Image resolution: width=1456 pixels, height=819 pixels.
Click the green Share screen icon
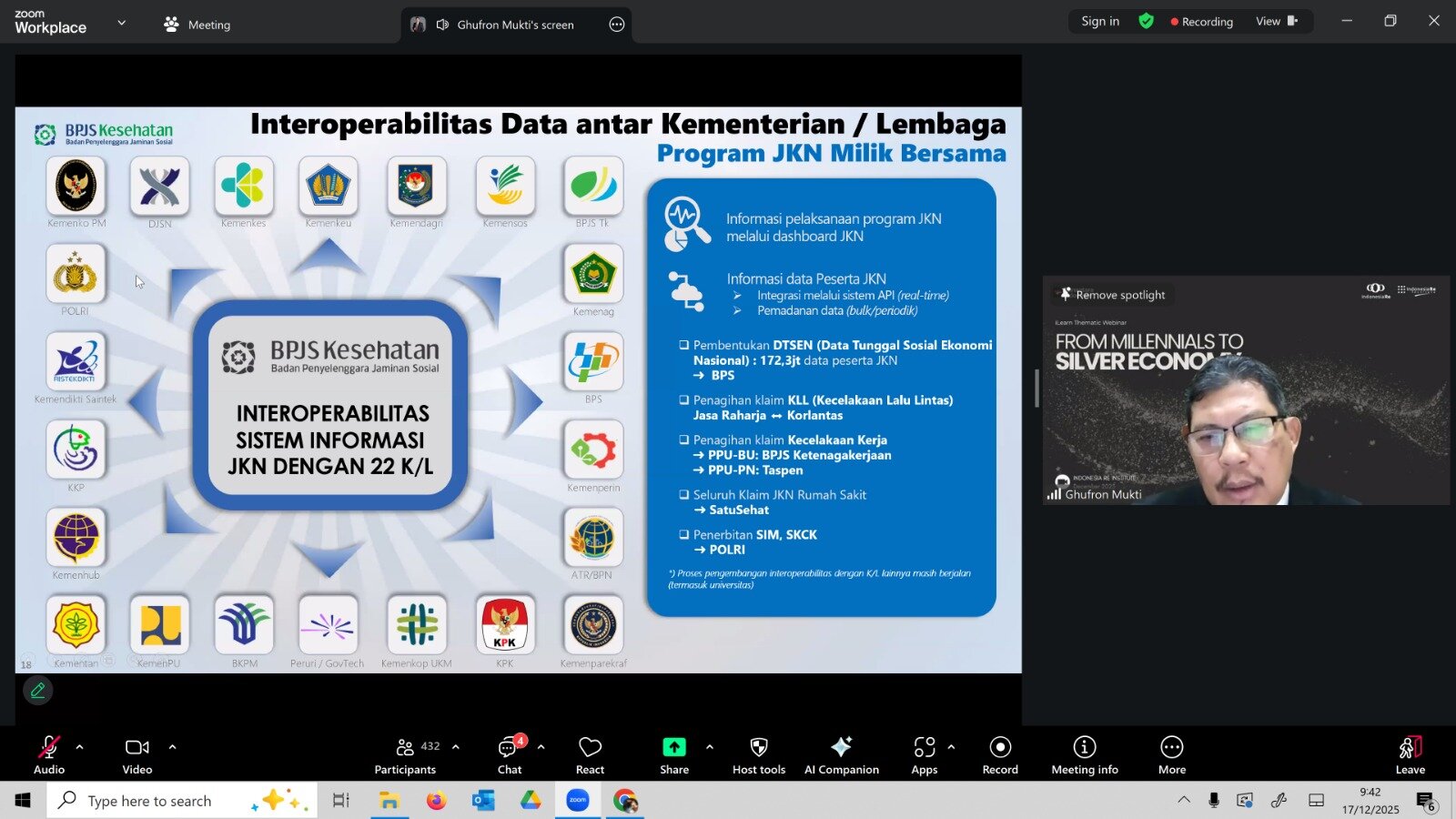[673, 747]
